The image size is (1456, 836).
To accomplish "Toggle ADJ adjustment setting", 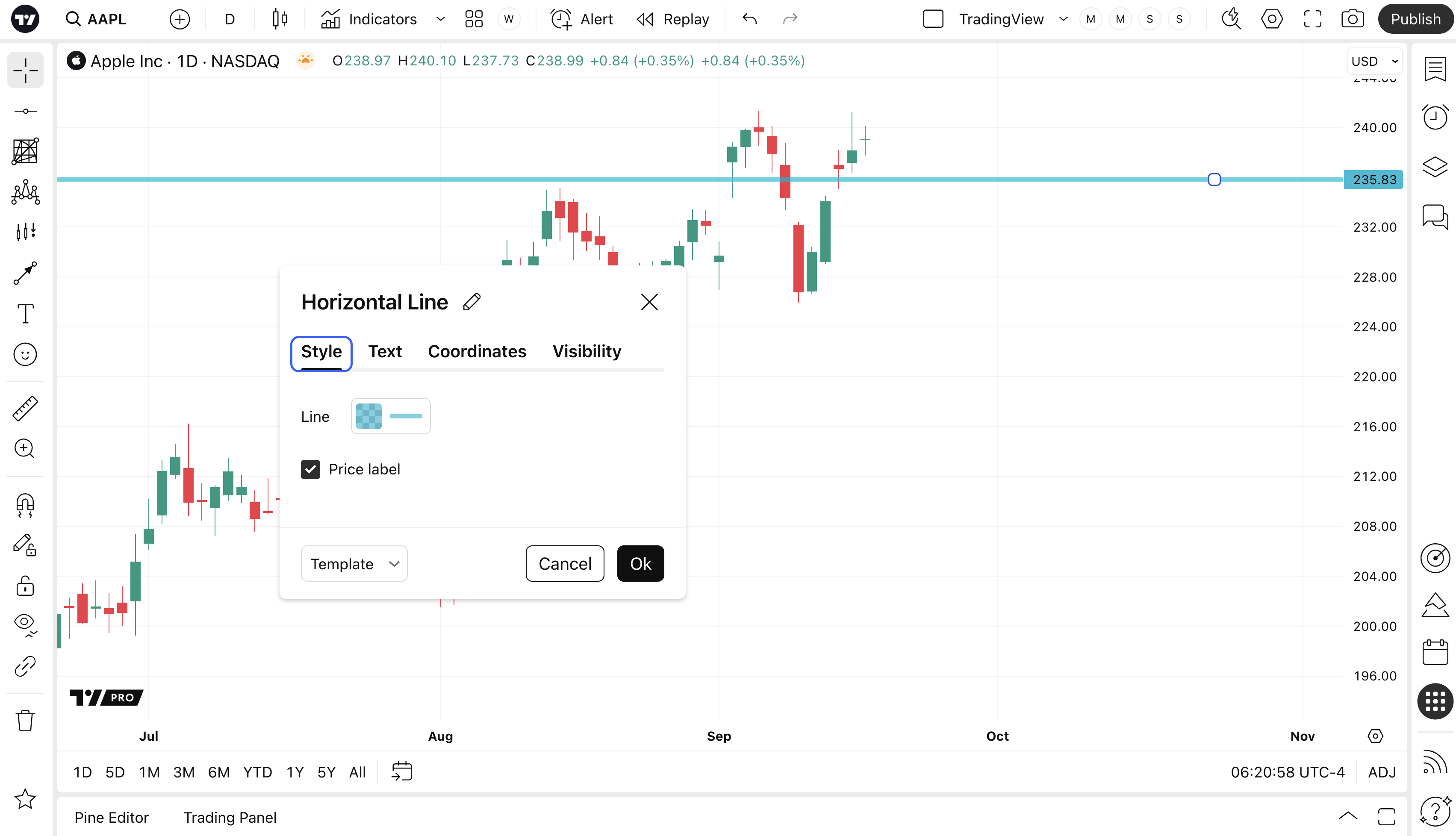I will 1381,772.
